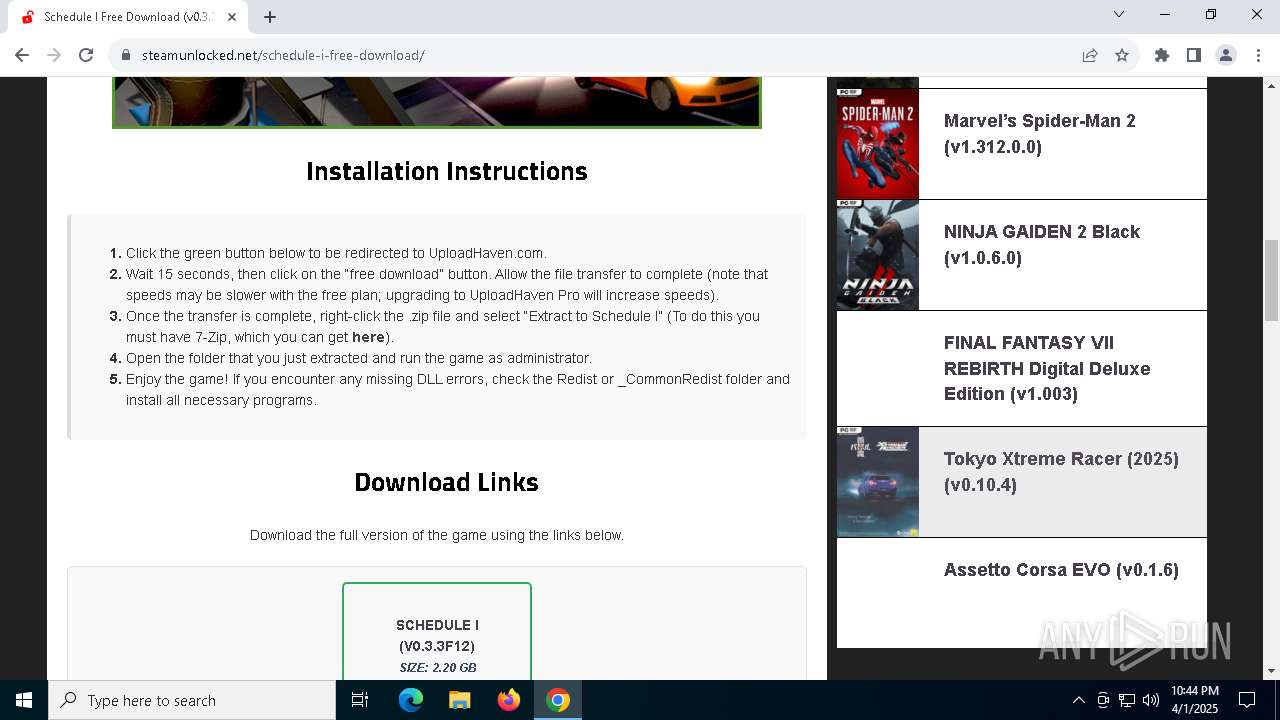The height and width of the screenshot is (720, 1280).
Task: Click the scrollbar up arrow
Action: click(1271, 85)
